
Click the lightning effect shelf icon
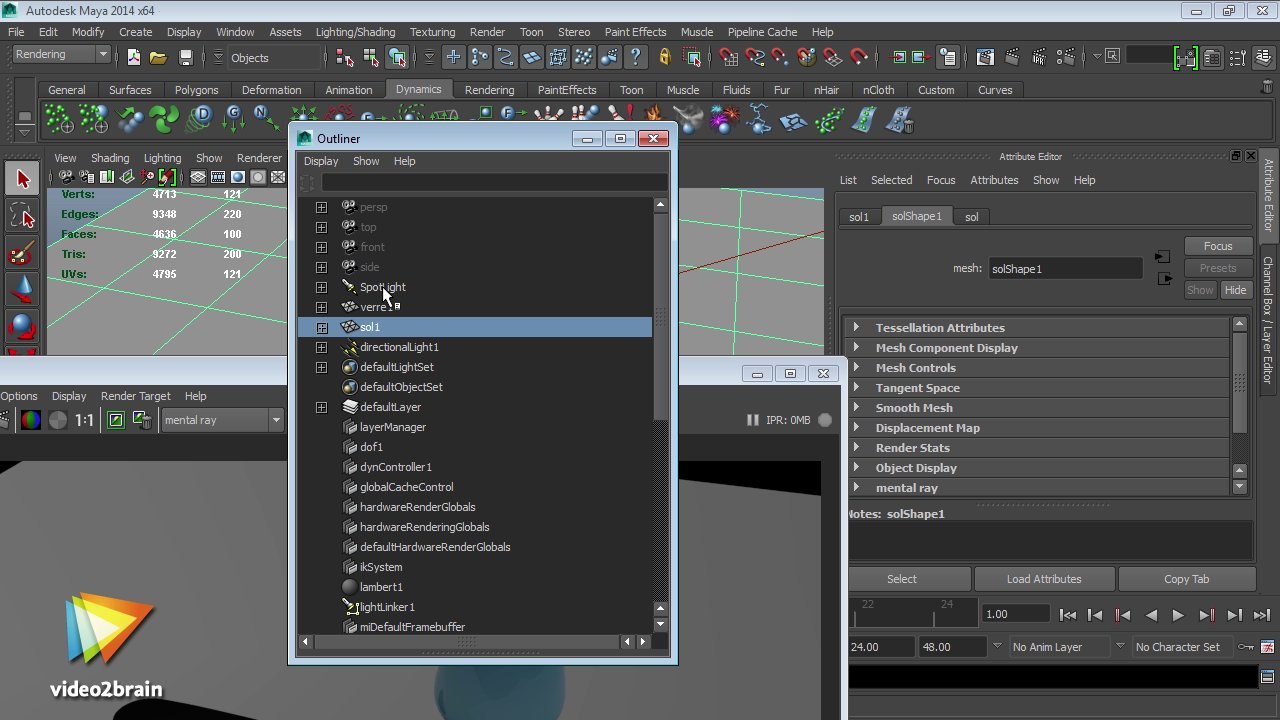coord(758,120)
